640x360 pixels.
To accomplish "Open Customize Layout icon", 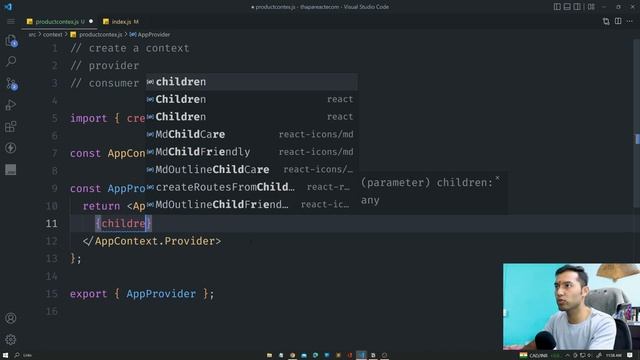I will pos(591,7).
